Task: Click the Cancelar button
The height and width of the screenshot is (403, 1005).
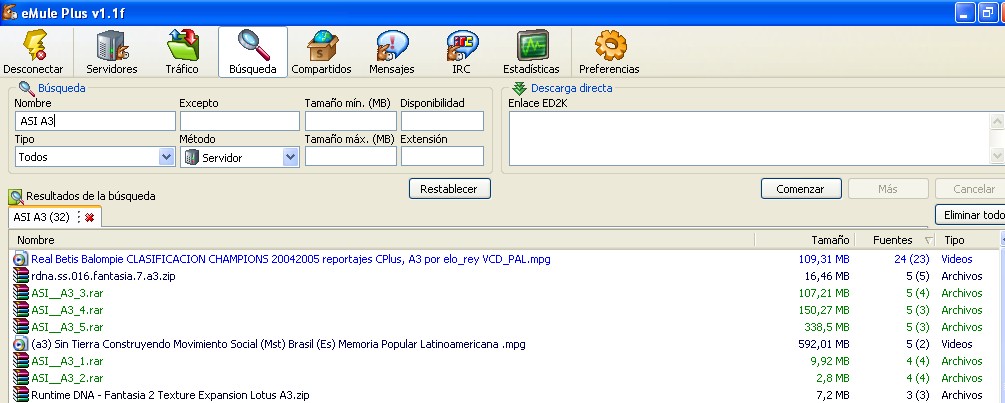Action: (970, 189)
